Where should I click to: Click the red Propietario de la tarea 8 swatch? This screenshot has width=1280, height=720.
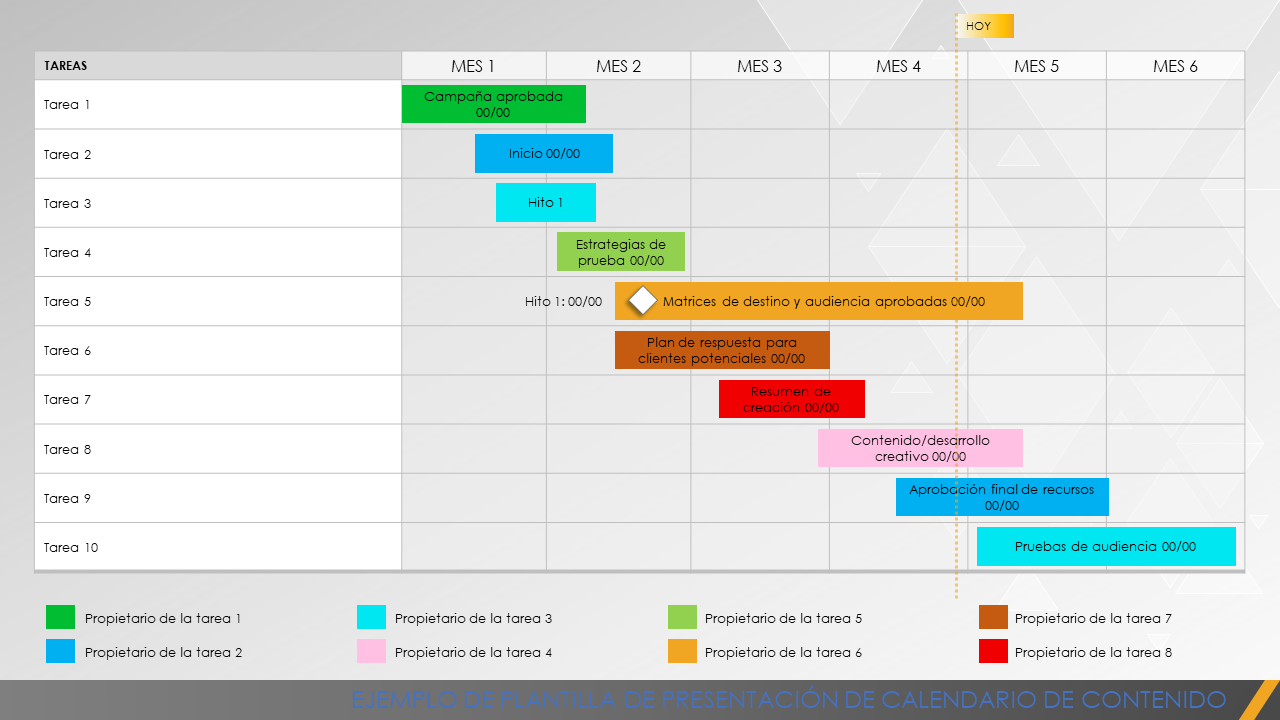coord(992,651)
